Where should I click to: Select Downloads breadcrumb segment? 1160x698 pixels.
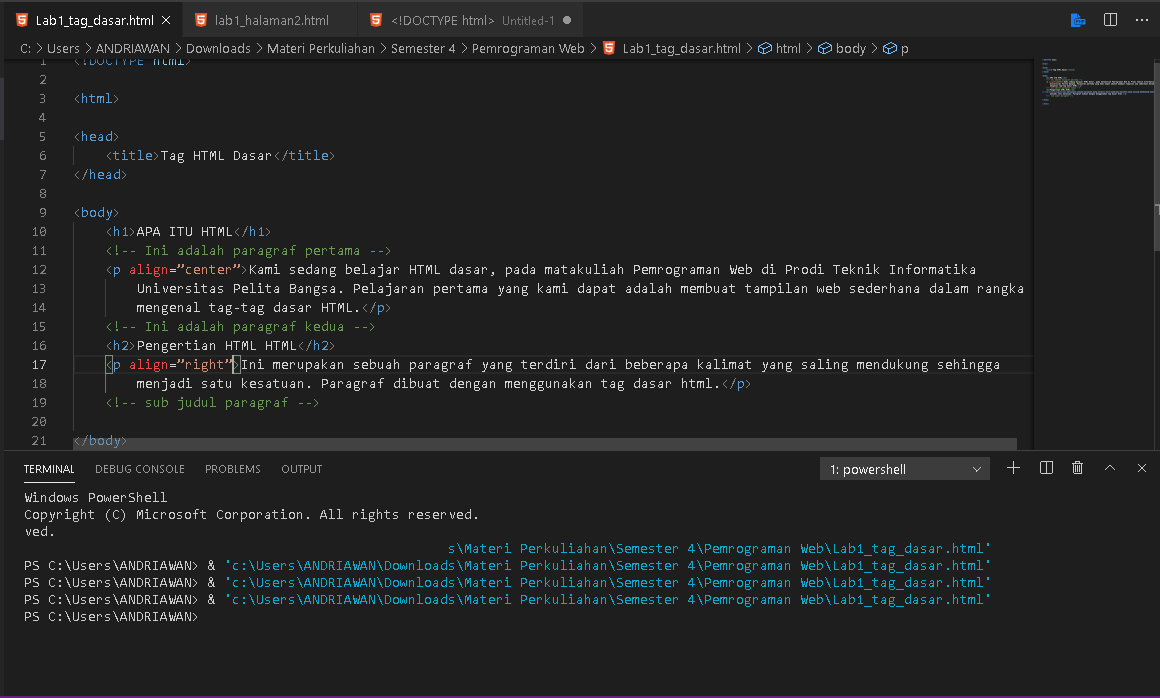218,48
